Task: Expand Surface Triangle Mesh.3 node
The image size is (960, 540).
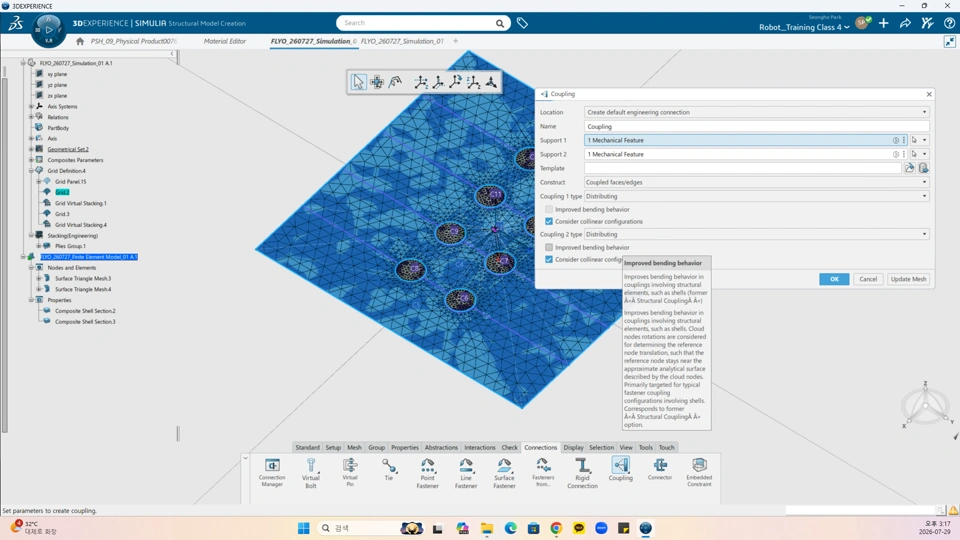Action: 39,278
